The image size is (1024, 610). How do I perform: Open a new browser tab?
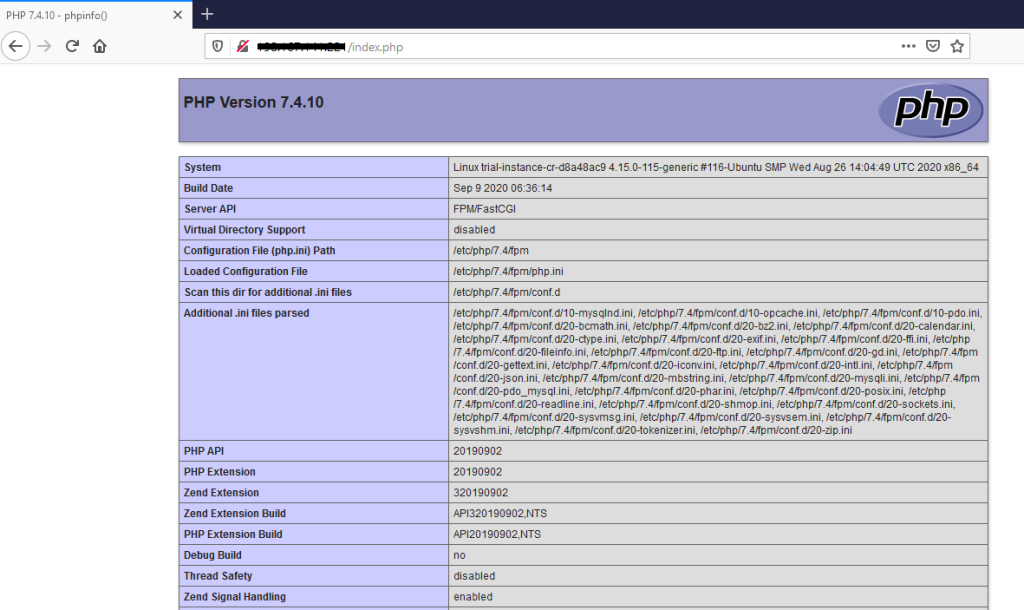tap(206, 15)
